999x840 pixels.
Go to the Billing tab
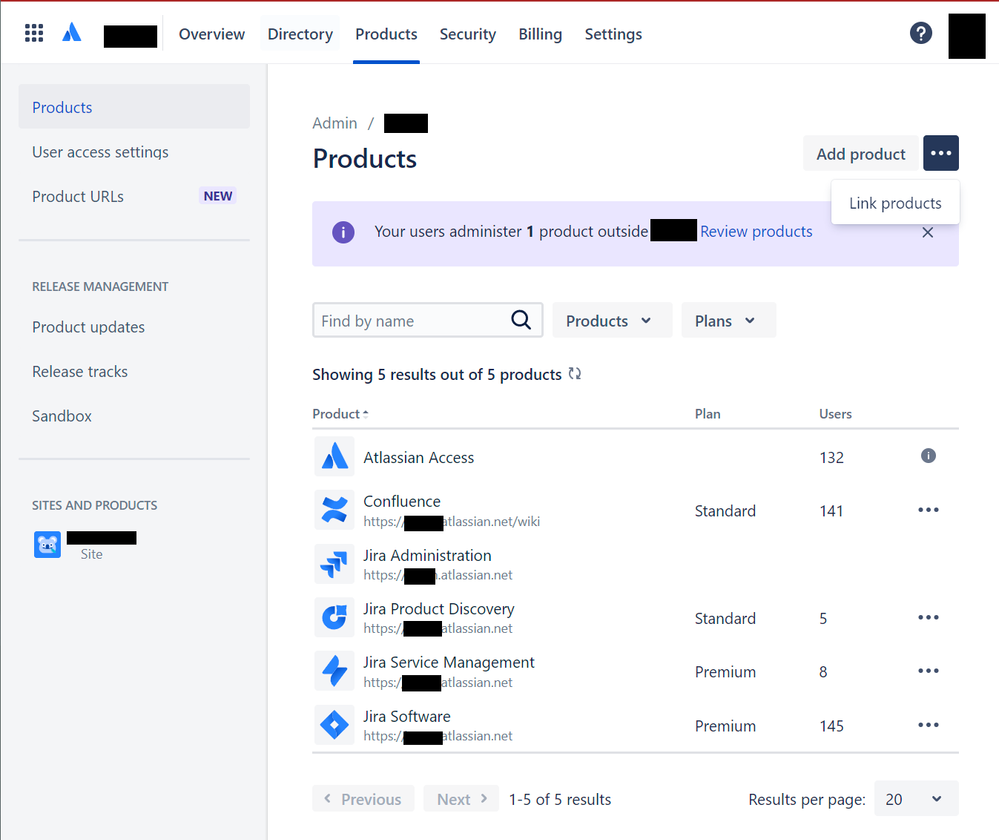(540, 34)
